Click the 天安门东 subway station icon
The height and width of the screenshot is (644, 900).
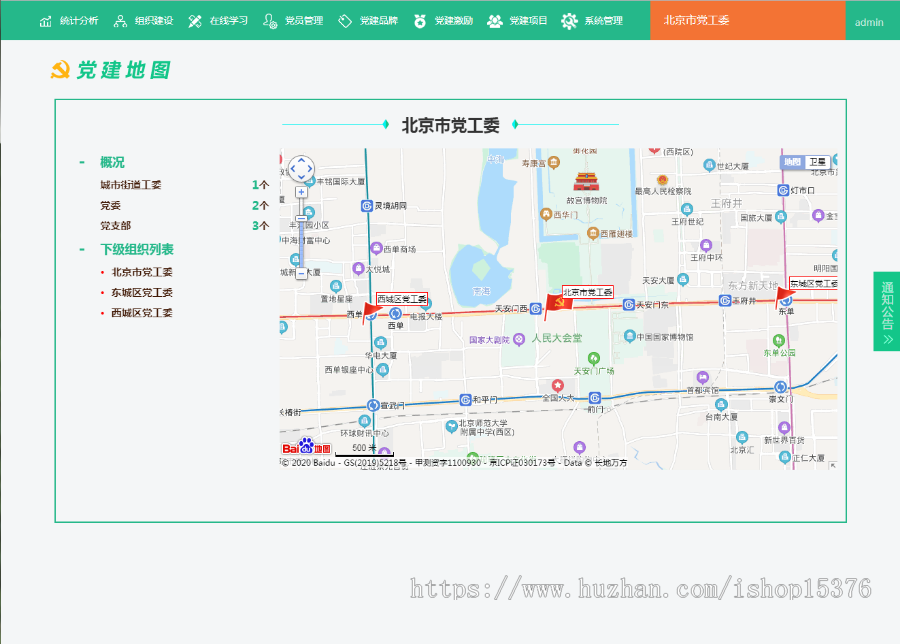click(629, 305)
